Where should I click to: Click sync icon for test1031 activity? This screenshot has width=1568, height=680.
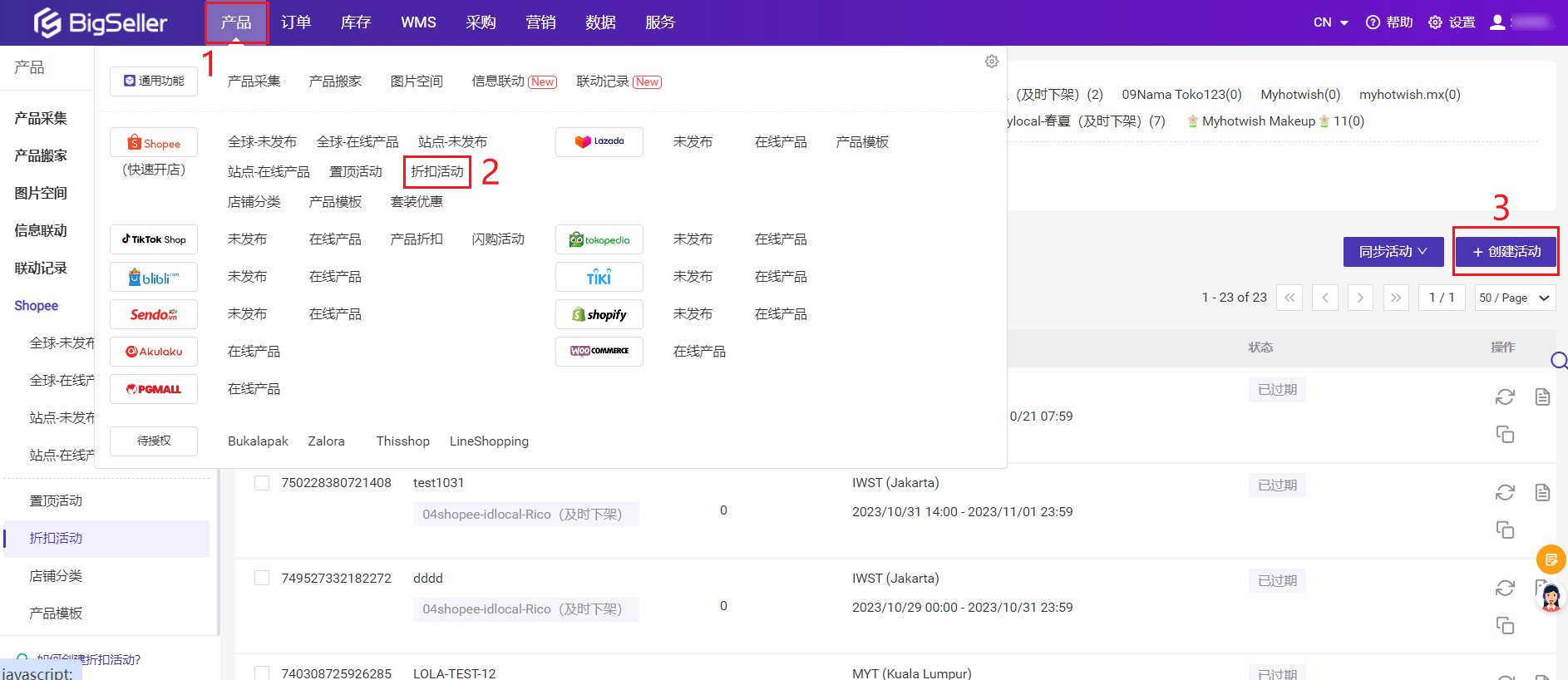(1504, 493)
